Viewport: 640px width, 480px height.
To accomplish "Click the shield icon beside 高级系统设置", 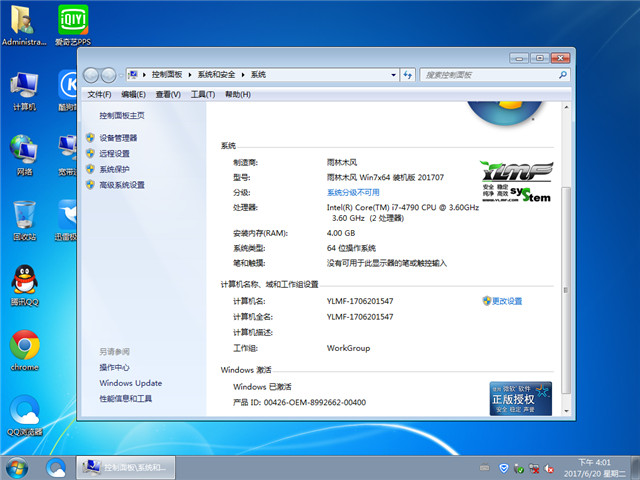I will 90,184.
